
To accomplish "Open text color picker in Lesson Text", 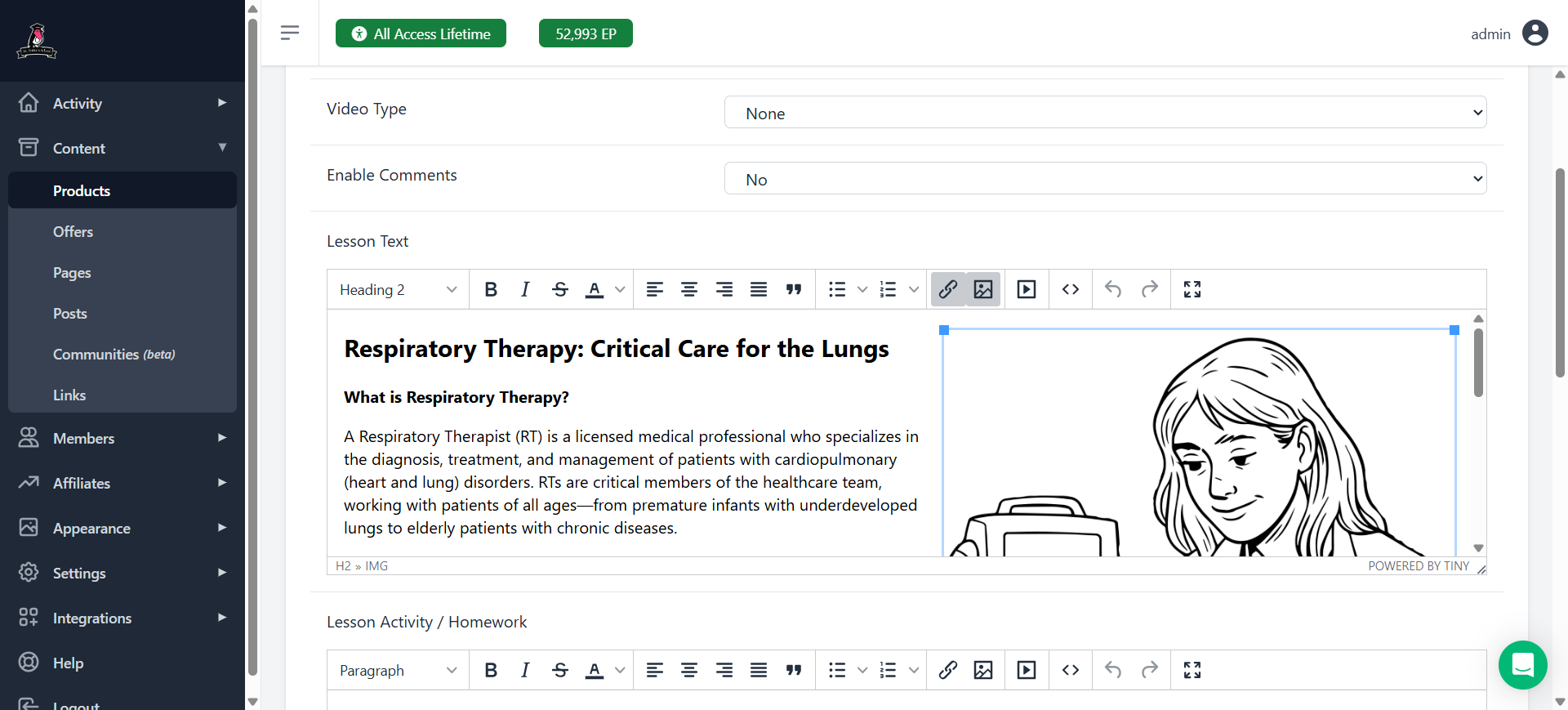I will click(620, 289).
